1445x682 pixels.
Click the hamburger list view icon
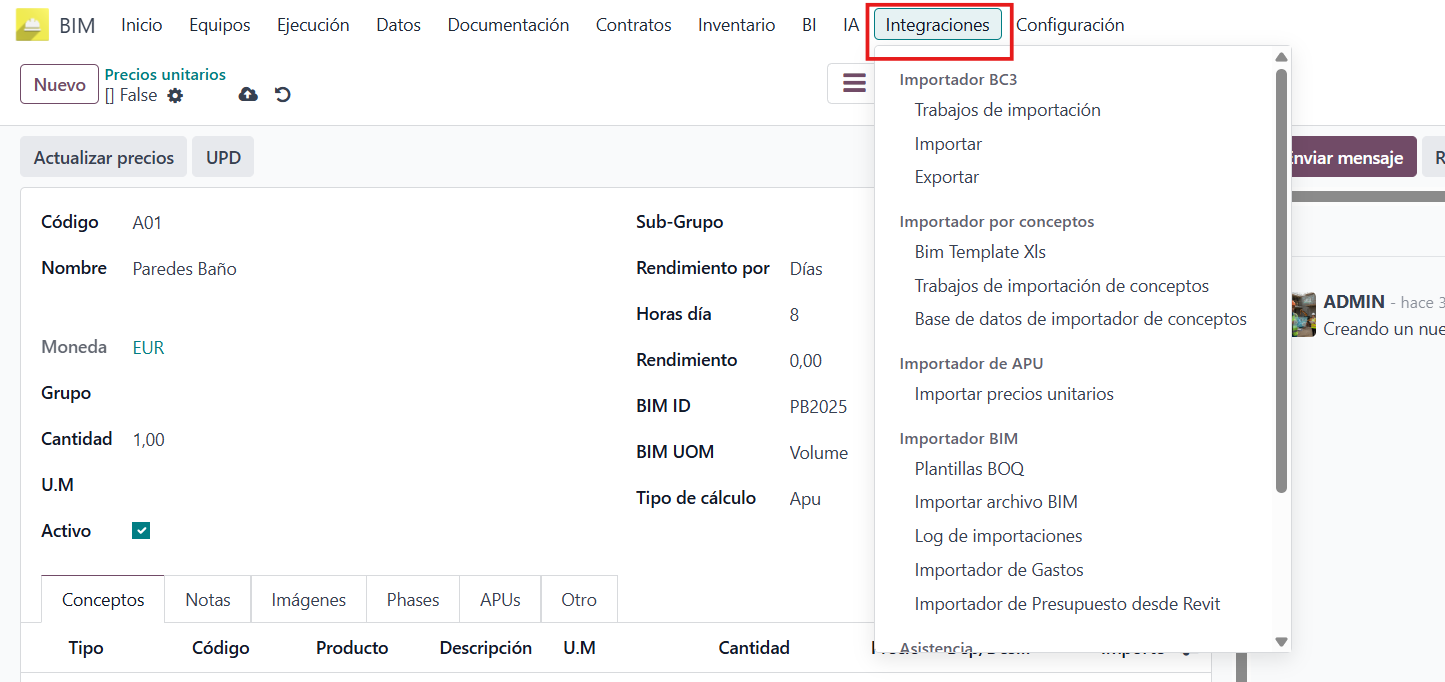pyautogui.click(x=854, y=83)
